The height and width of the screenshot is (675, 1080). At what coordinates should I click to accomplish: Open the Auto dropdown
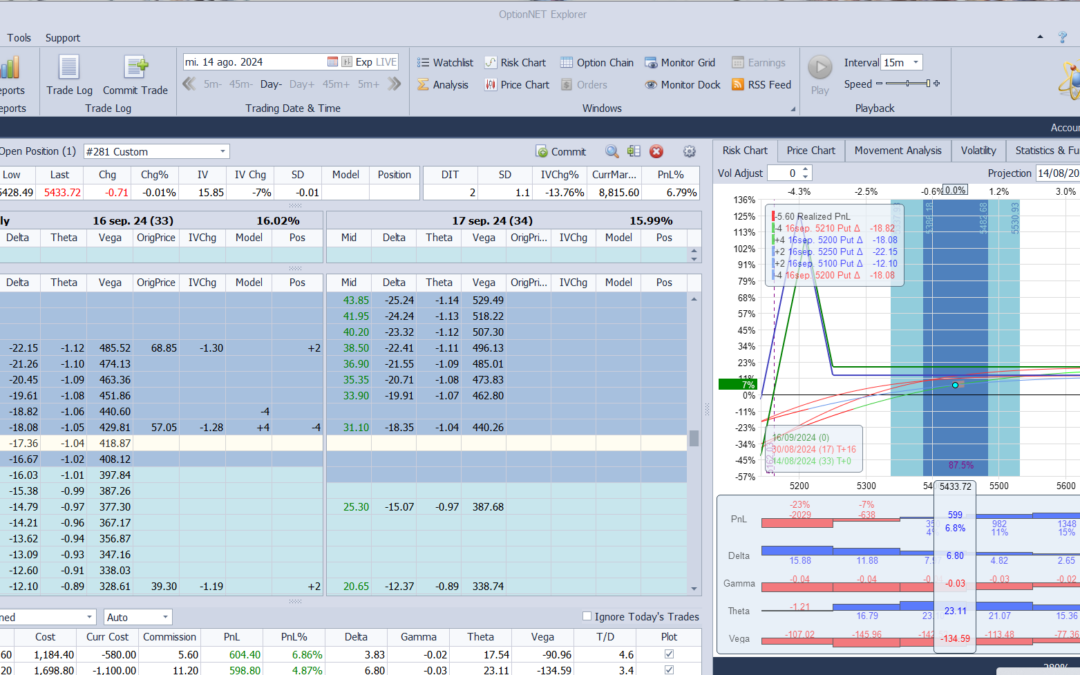pyautogui.click(x=164, y=617)
